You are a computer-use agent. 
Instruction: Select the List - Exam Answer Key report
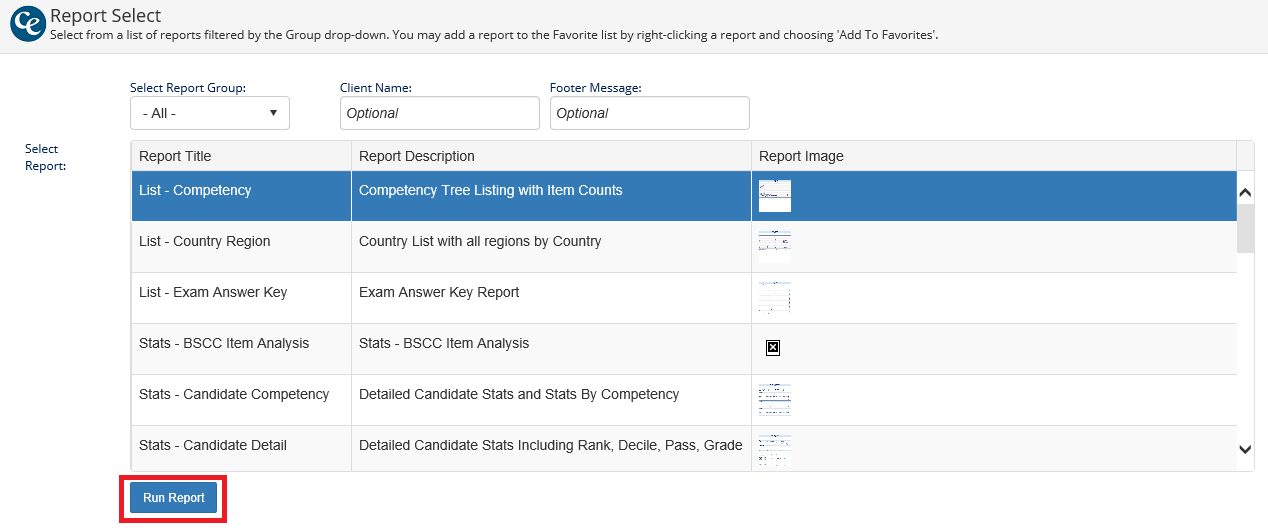[213, 292]
